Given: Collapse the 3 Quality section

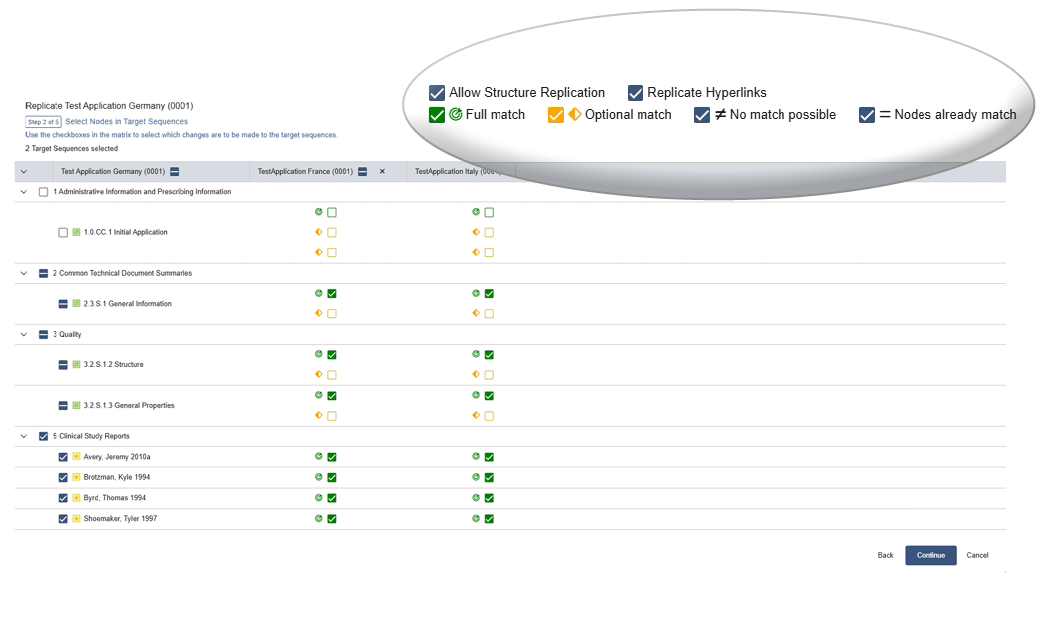Looking at the screenshot, I should [23, 334].
